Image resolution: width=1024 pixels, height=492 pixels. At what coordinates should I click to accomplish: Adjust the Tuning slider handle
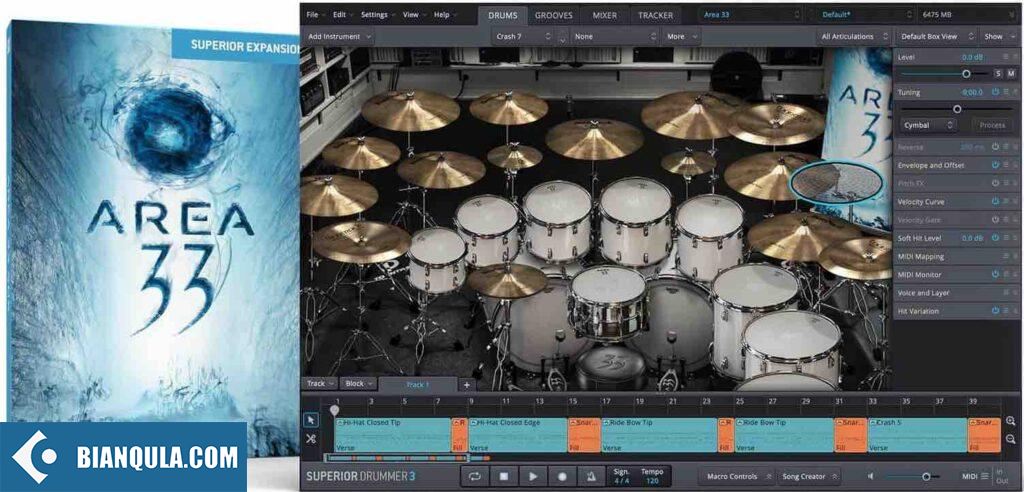pos(957,109)
